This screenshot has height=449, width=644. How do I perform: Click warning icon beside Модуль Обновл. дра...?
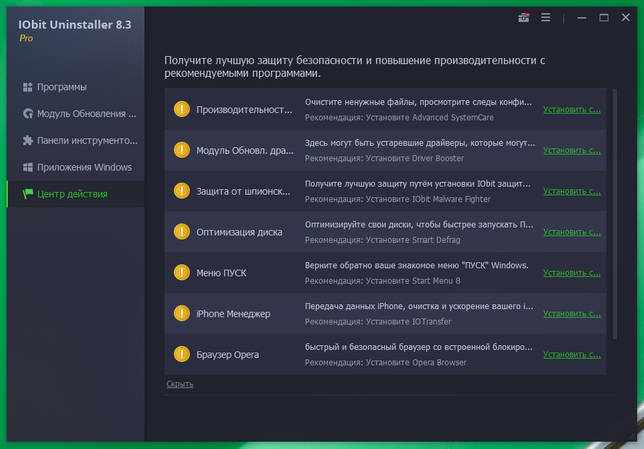point(182,150)
